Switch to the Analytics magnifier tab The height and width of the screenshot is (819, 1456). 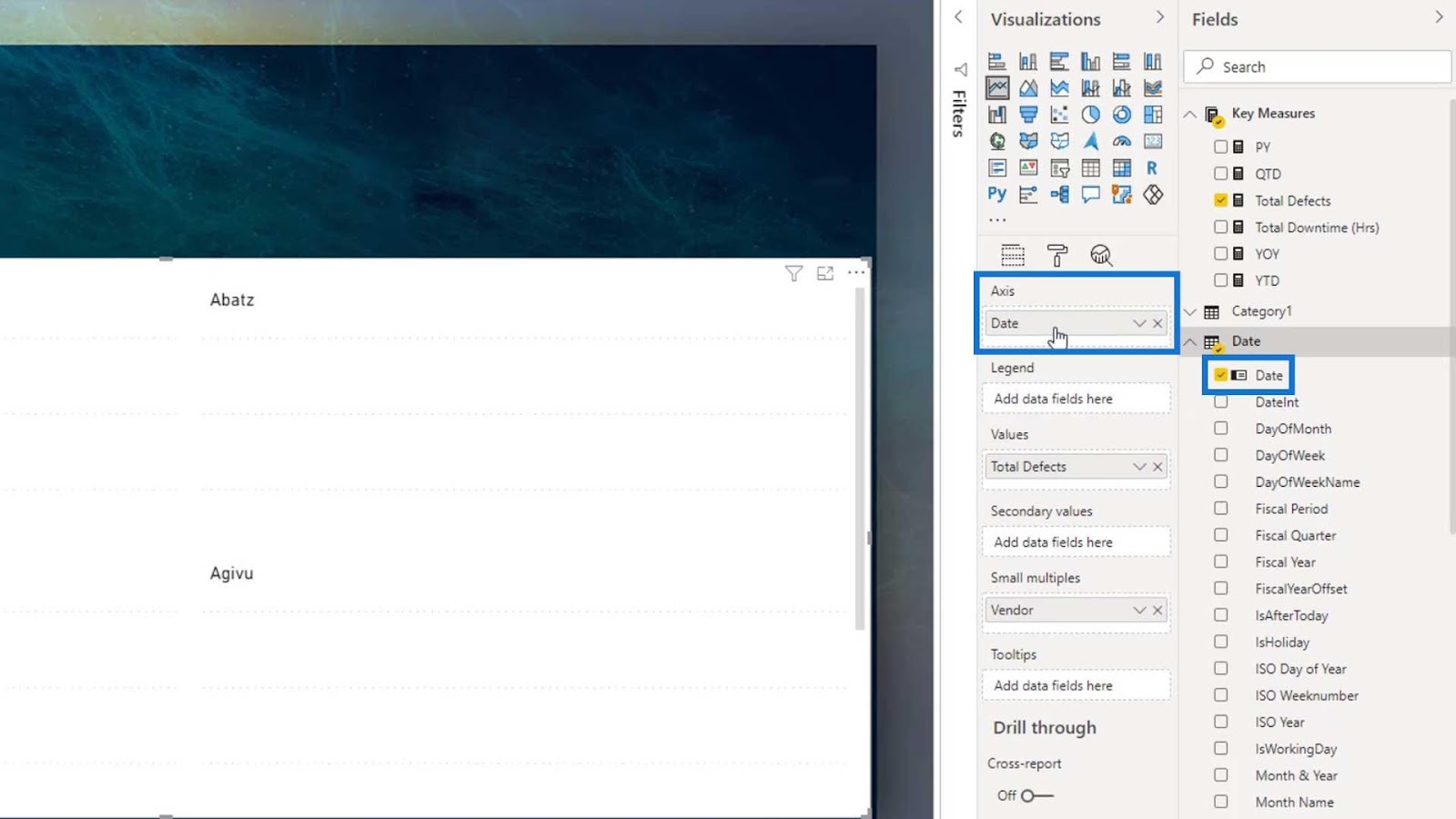(1101, 255)
